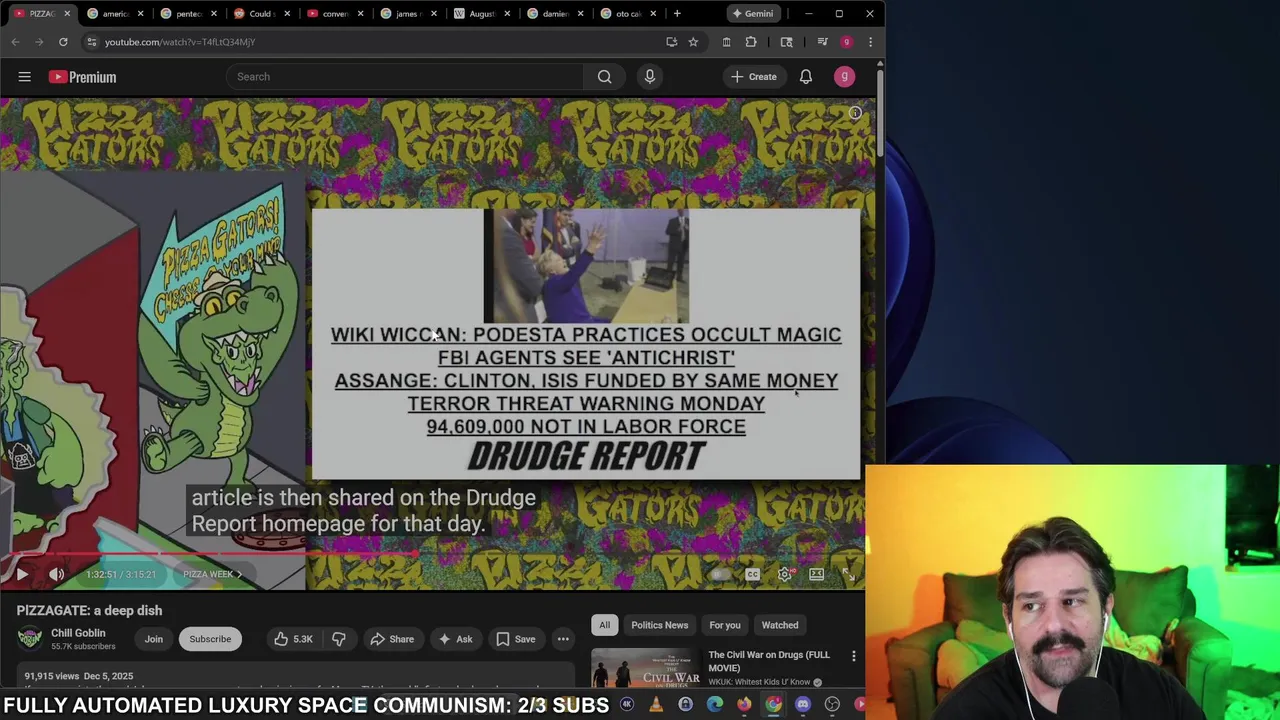
Task: Open OBS Studio from the taskbar
Action: point(832,705)
